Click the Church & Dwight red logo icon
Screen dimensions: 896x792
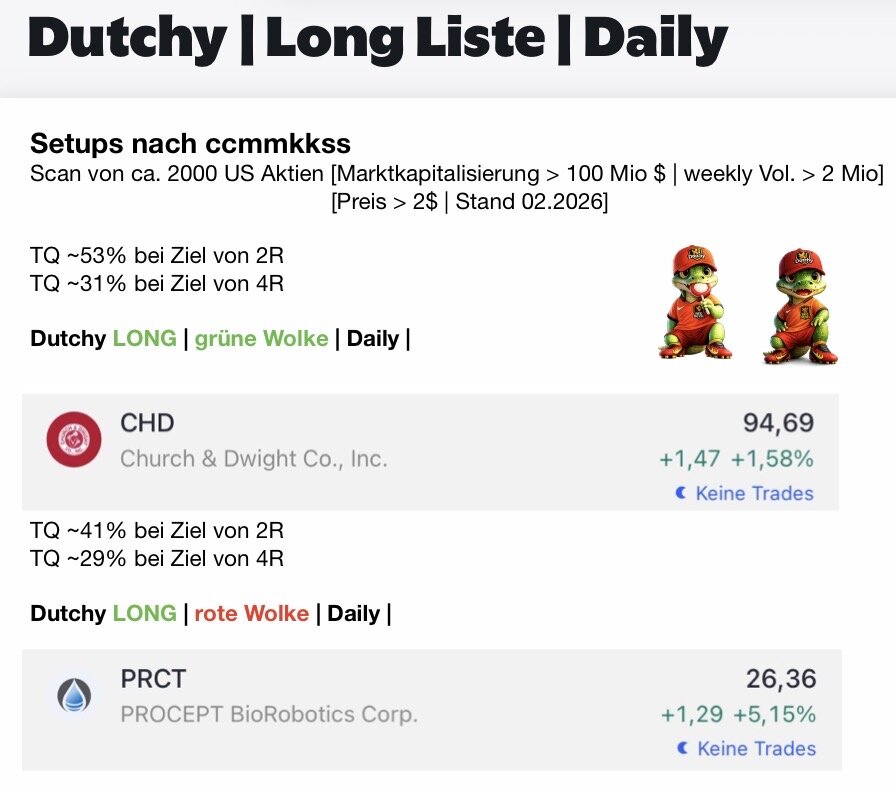[74, 439]
